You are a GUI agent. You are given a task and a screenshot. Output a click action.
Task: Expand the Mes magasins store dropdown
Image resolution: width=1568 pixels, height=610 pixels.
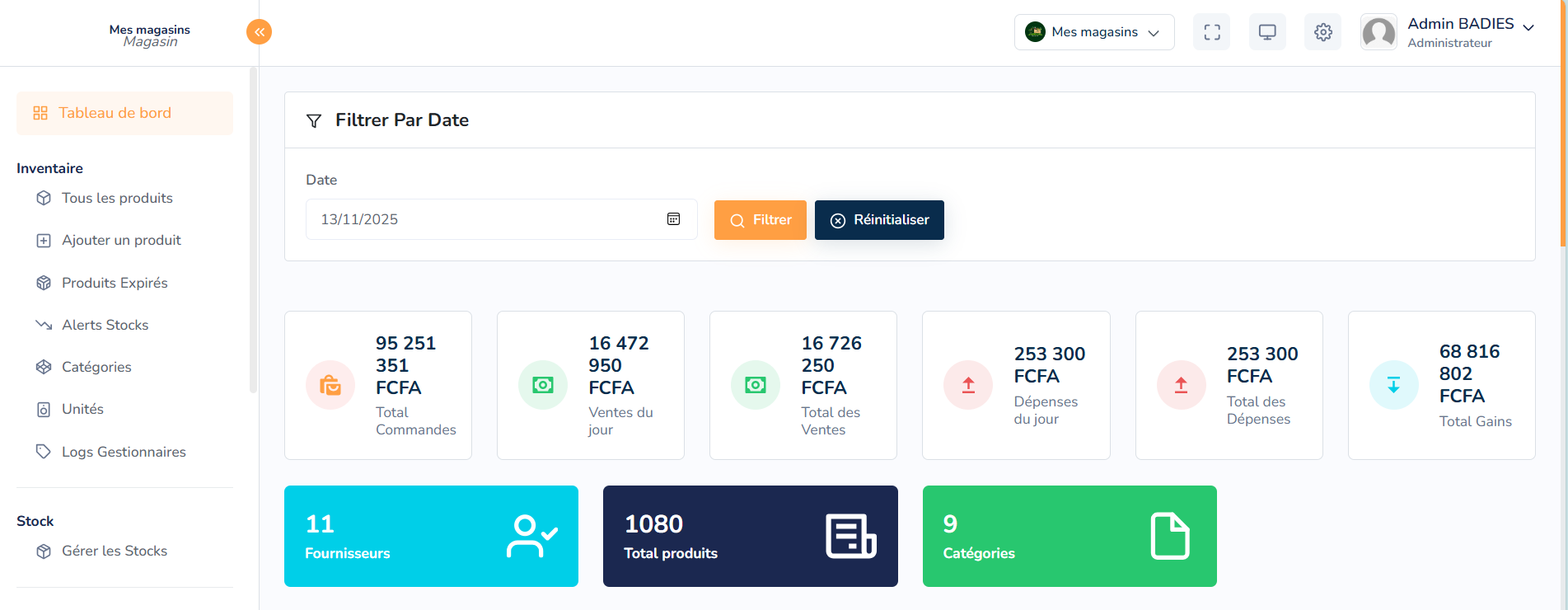pyautogui.click(x=1093, y=32)
